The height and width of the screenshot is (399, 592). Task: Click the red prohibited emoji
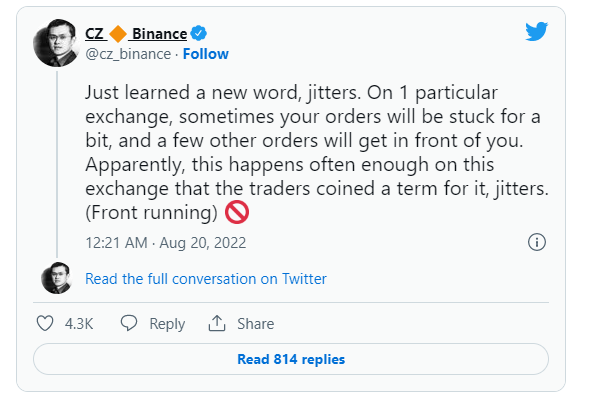237,212
